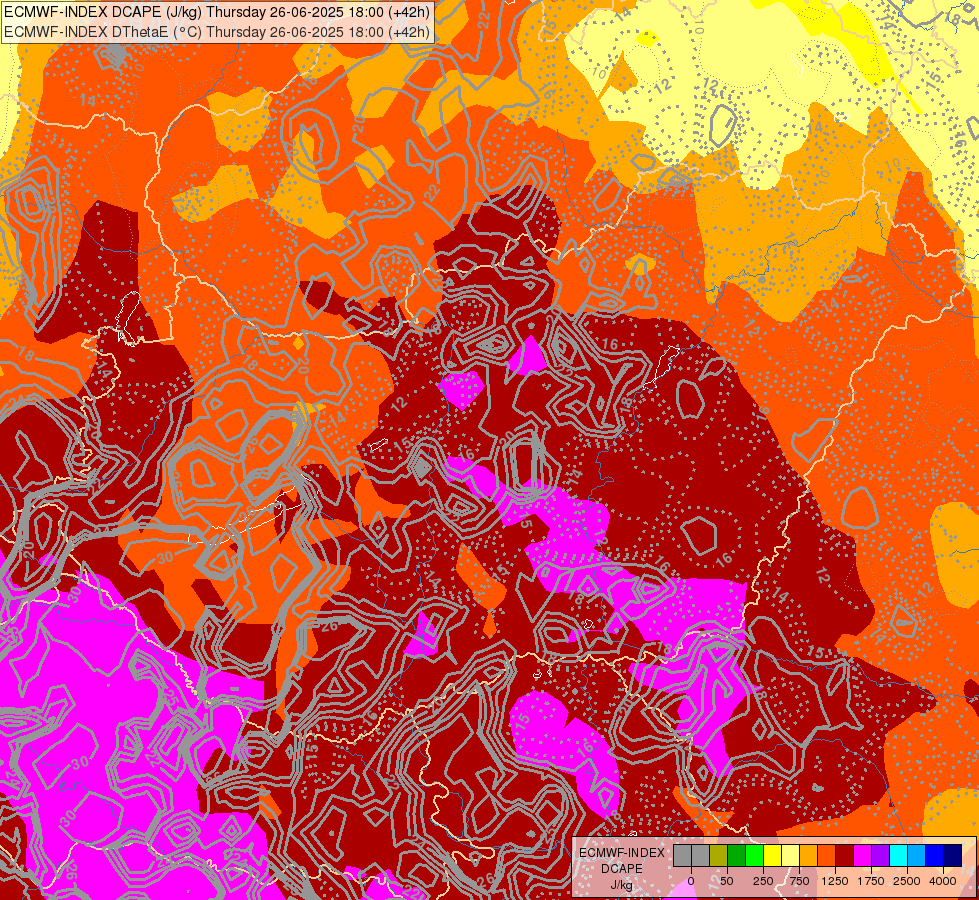The width and height of the screenshot is (979, 900).
Task: Click the J/kg unit label in the legend
Action: 621,885
